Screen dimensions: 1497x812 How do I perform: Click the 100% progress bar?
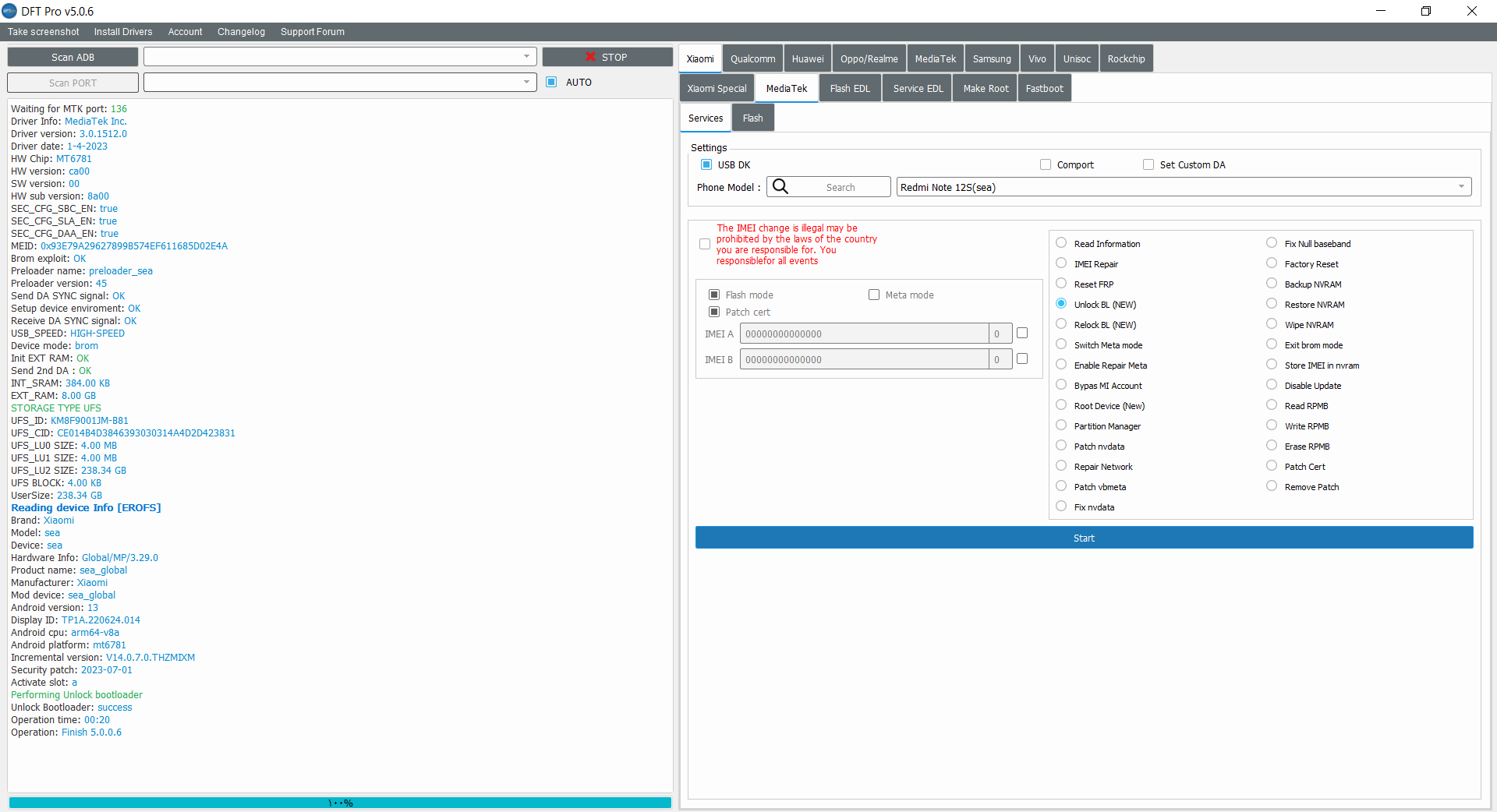340,803
